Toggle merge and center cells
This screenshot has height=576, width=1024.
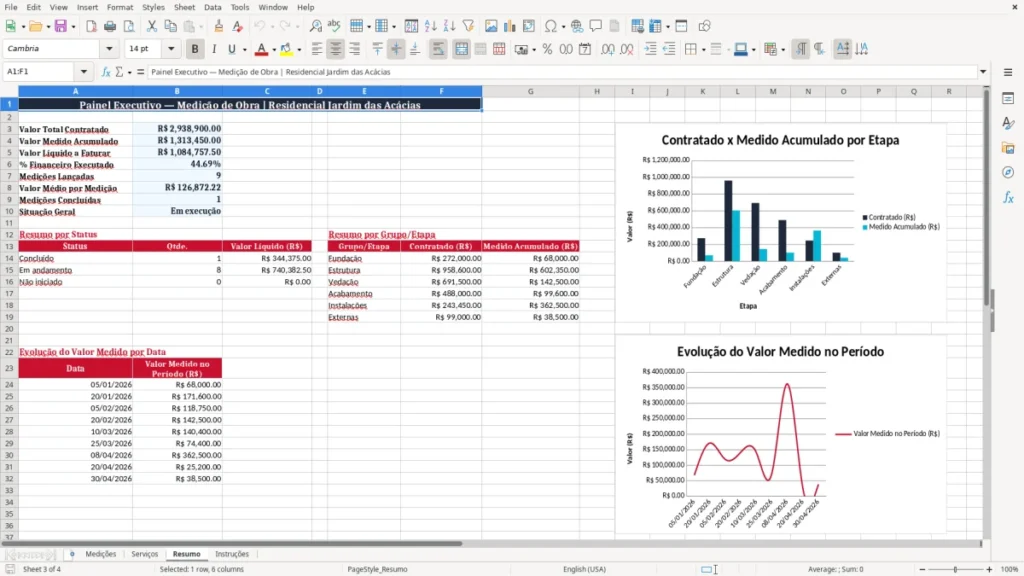point(461,49)
